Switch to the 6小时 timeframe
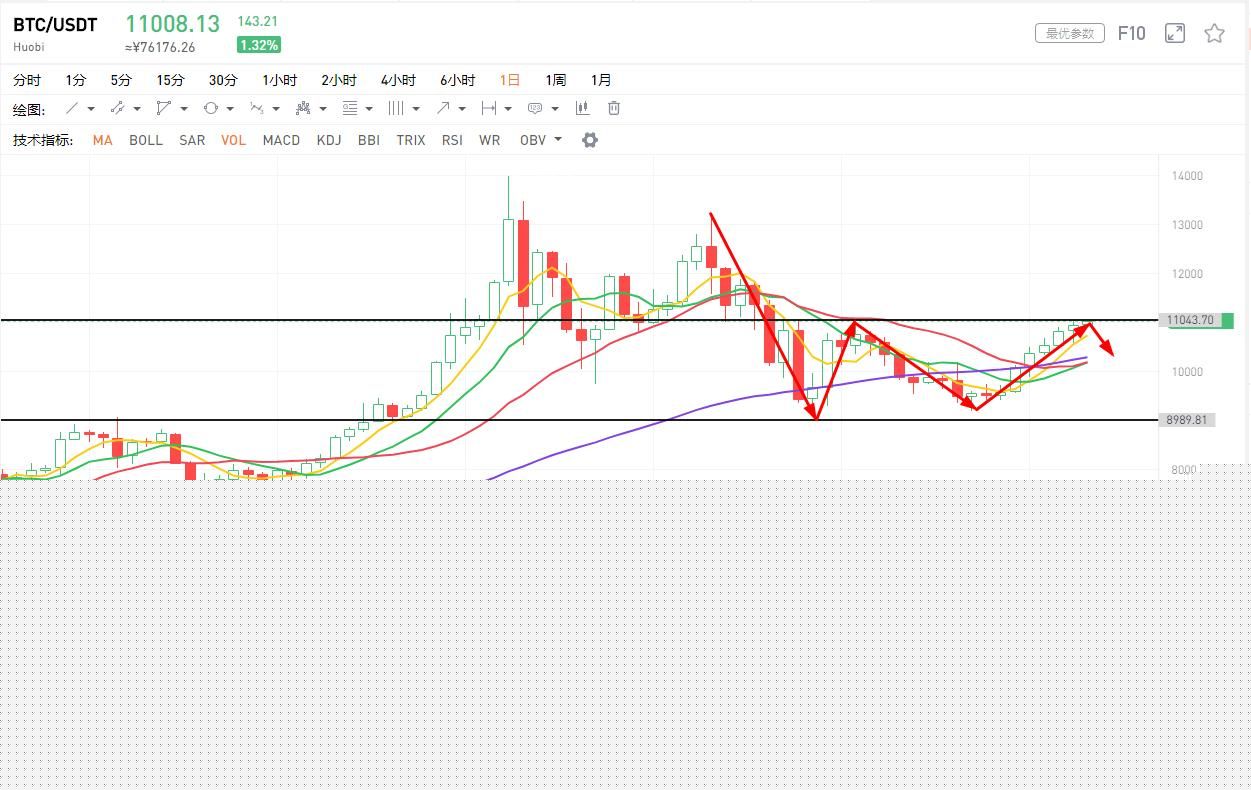Image resolution: width=1251 pixels, height=790 pixels. click(457, 80)
